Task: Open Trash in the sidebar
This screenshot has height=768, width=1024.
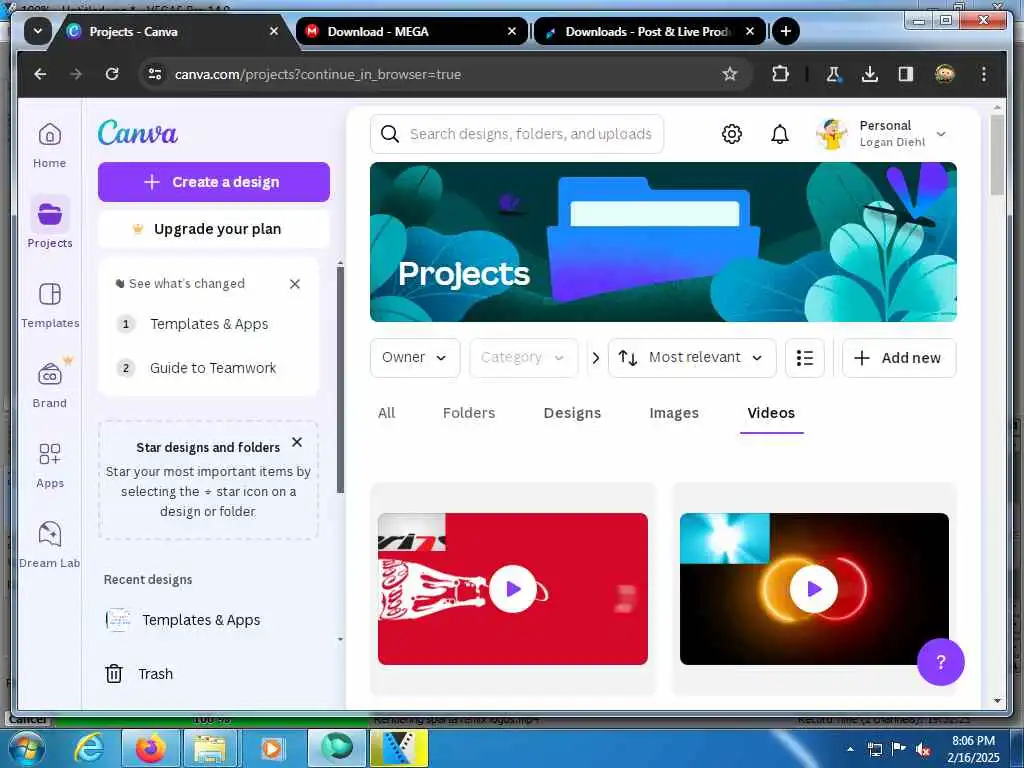Action: pyautogui.click(x=139, y=673)
